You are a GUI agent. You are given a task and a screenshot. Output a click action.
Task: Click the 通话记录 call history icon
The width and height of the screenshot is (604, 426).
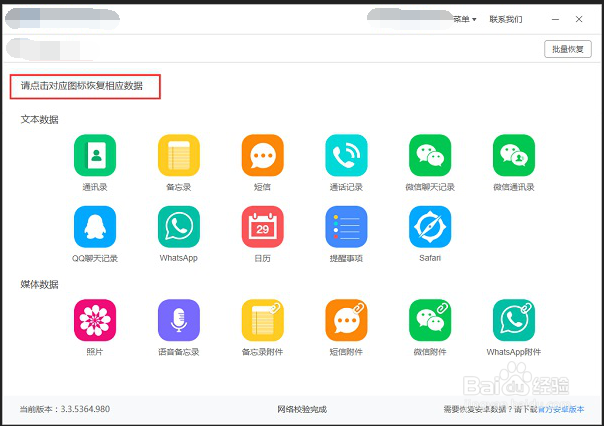(346, 155)
